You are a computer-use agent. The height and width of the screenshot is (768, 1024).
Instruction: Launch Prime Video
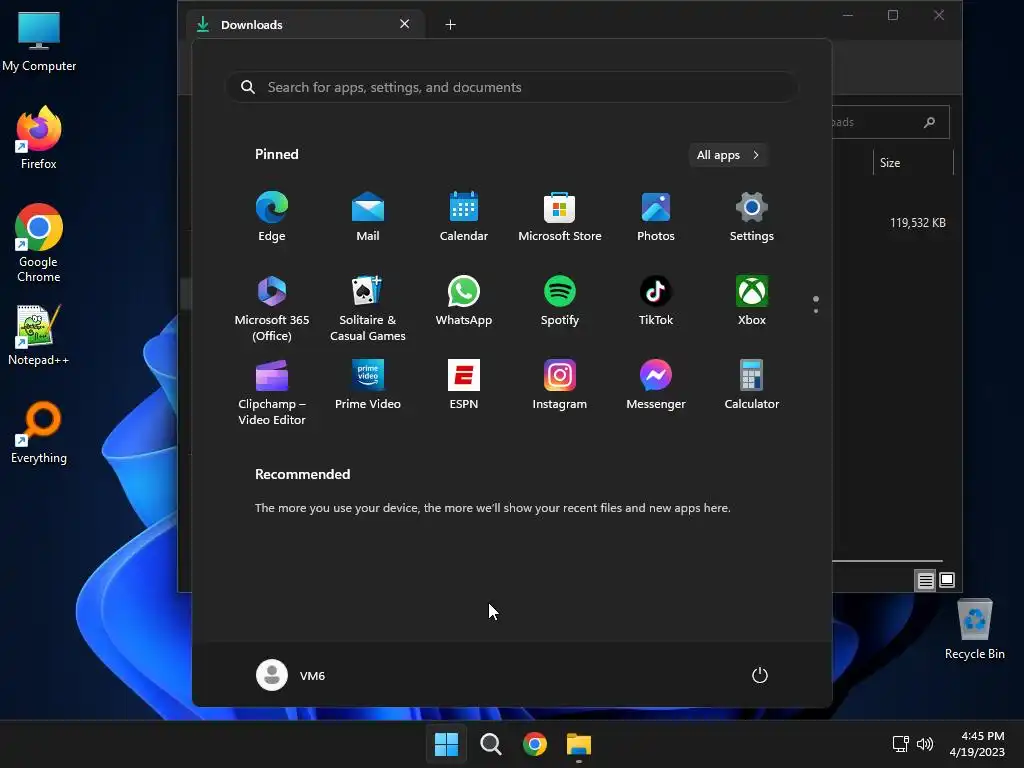click(x=368, y=385)
